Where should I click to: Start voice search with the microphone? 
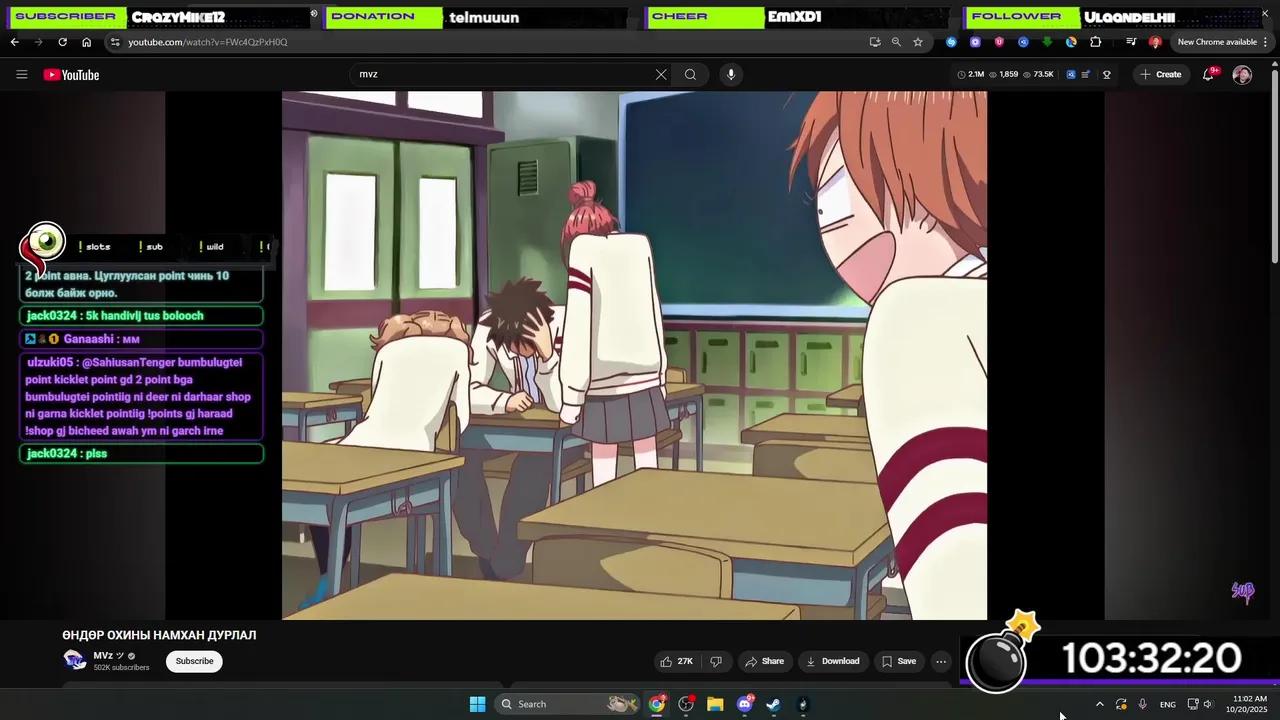pyautogui.click(x=731, y=74)
